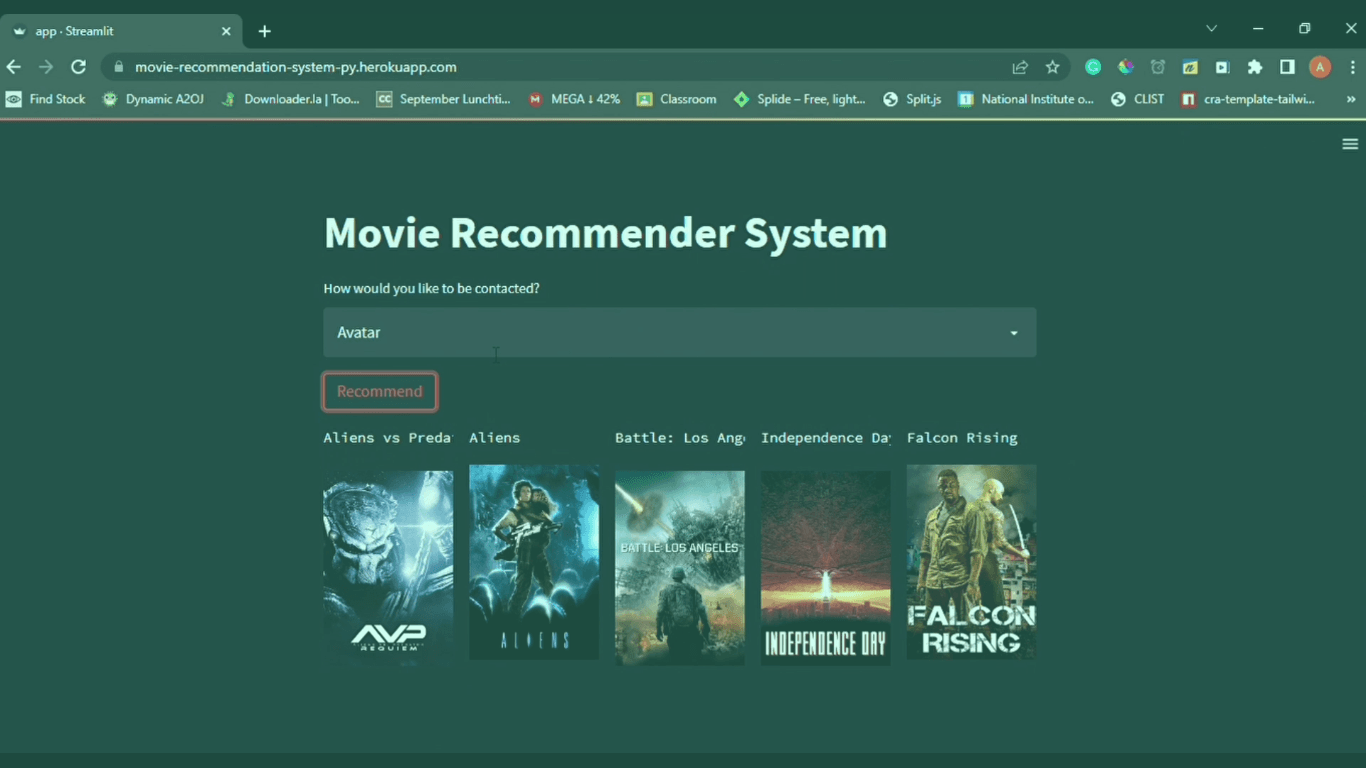
Task: Open a new browser tab
Action: tap(264, 31)
